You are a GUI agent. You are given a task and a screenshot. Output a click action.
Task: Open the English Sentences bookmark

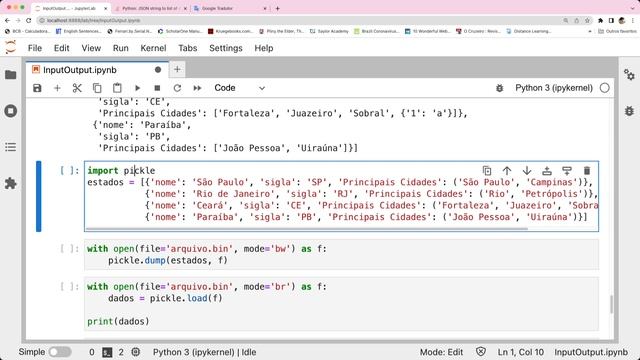79,31
